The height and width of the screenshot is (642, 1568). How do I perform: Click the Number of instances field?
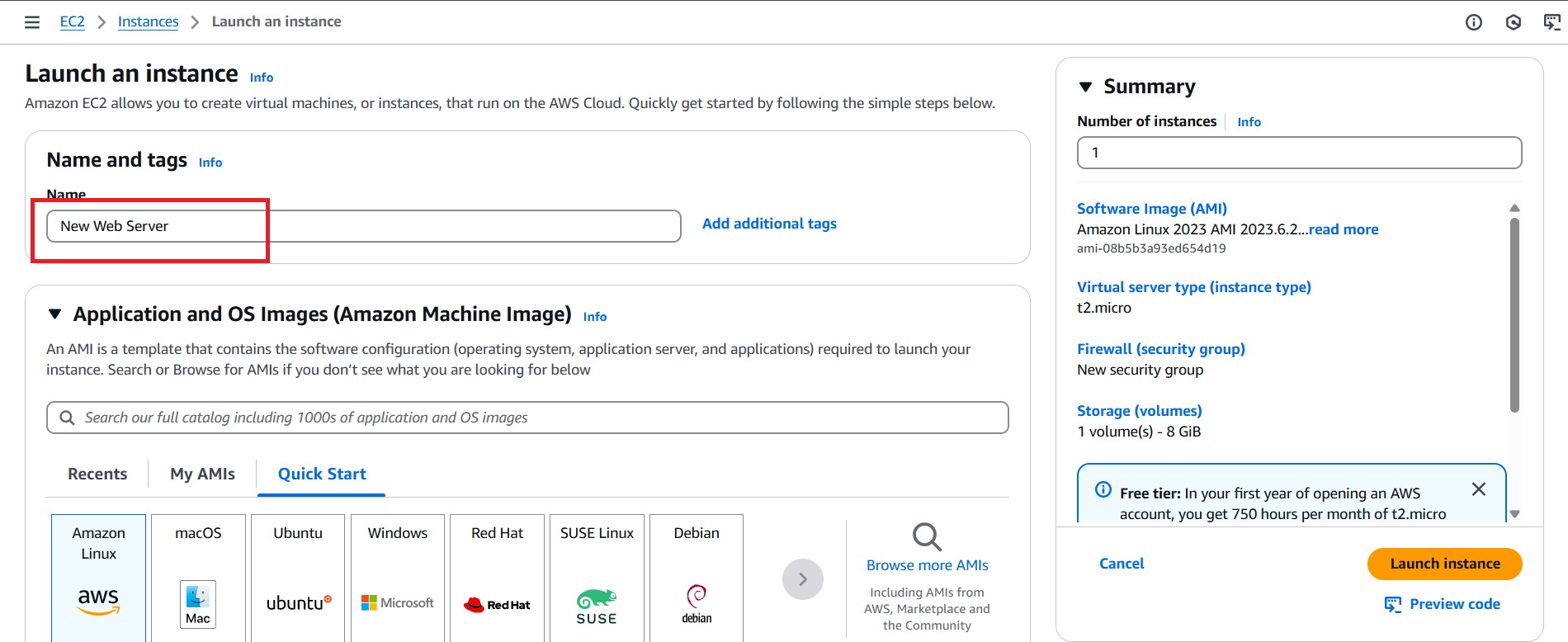coord(1299,153)
